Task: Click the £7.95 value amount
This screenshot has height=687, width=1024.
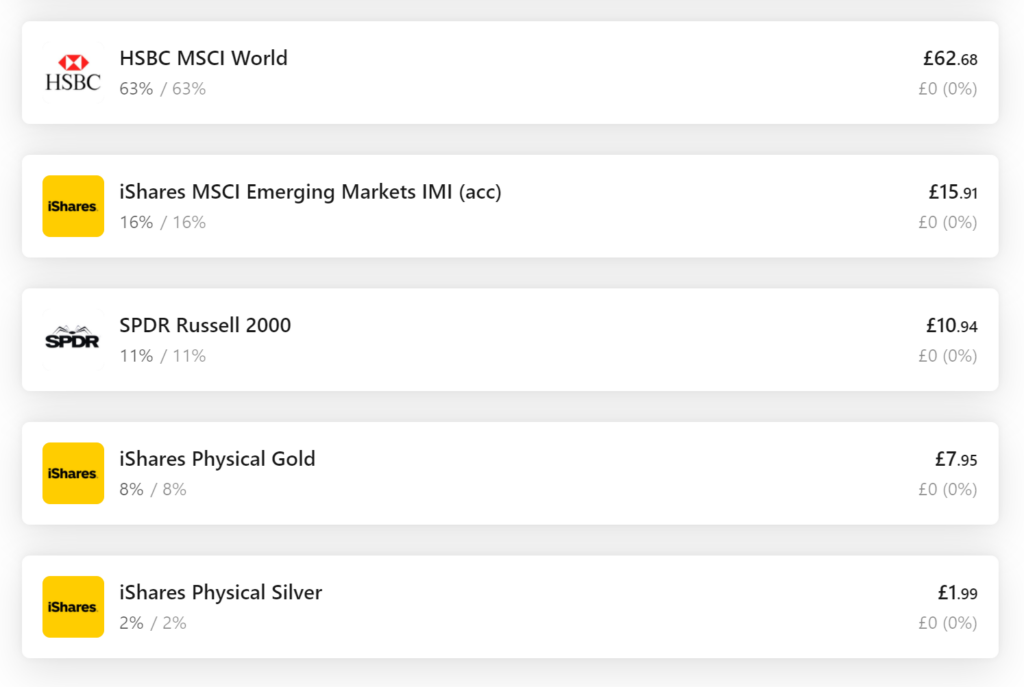Action: 956,459
